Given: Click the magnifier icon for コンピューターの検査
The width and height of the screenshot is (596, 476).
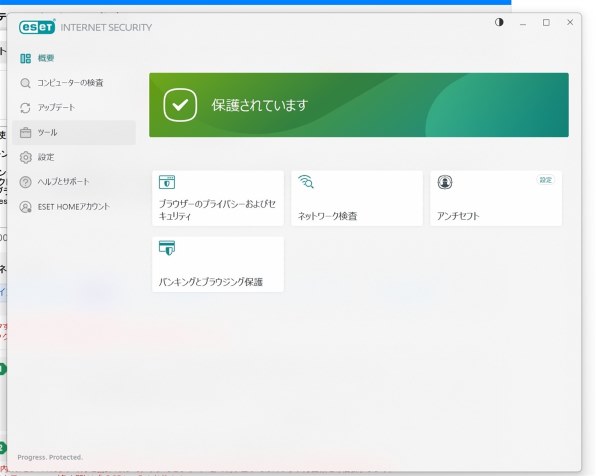Looking at the screenshot, I should [x=25, y=83].
